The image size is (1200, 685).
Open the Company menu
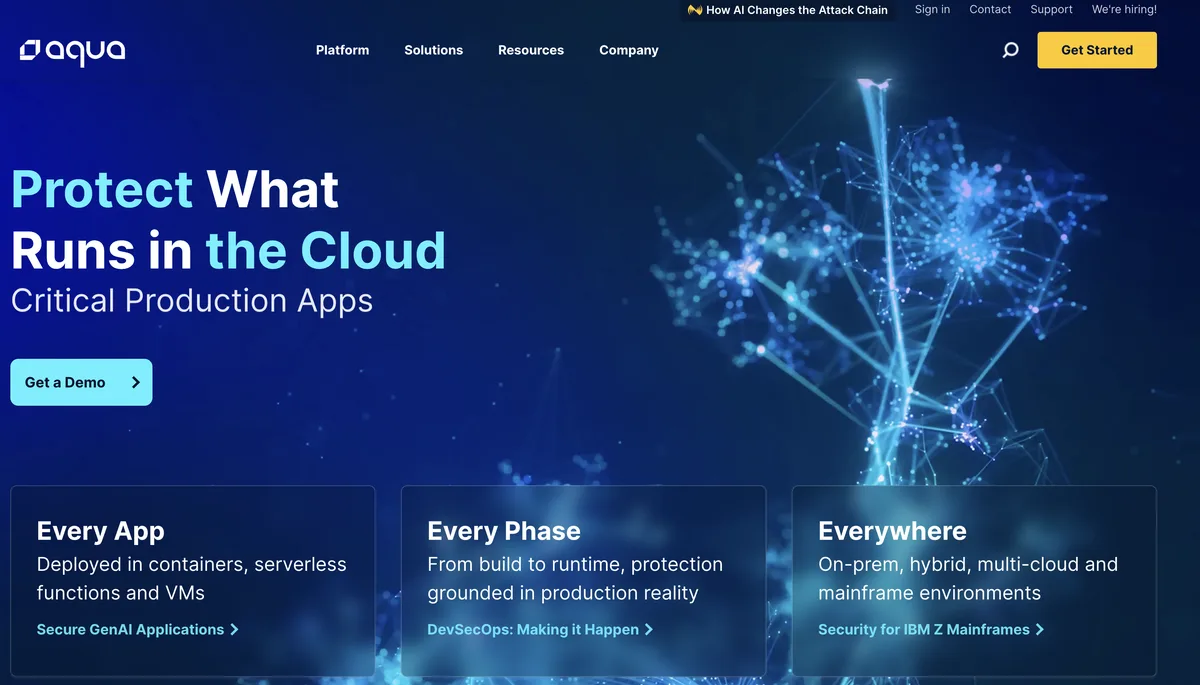click(629, 50)
